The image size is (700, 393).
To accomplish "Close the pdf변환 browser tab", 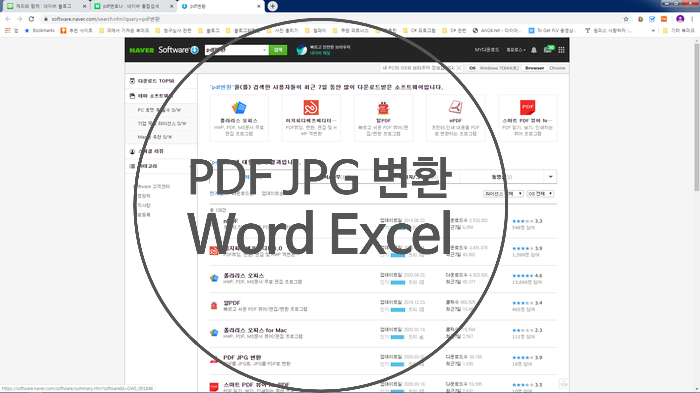I will point(258,6).
